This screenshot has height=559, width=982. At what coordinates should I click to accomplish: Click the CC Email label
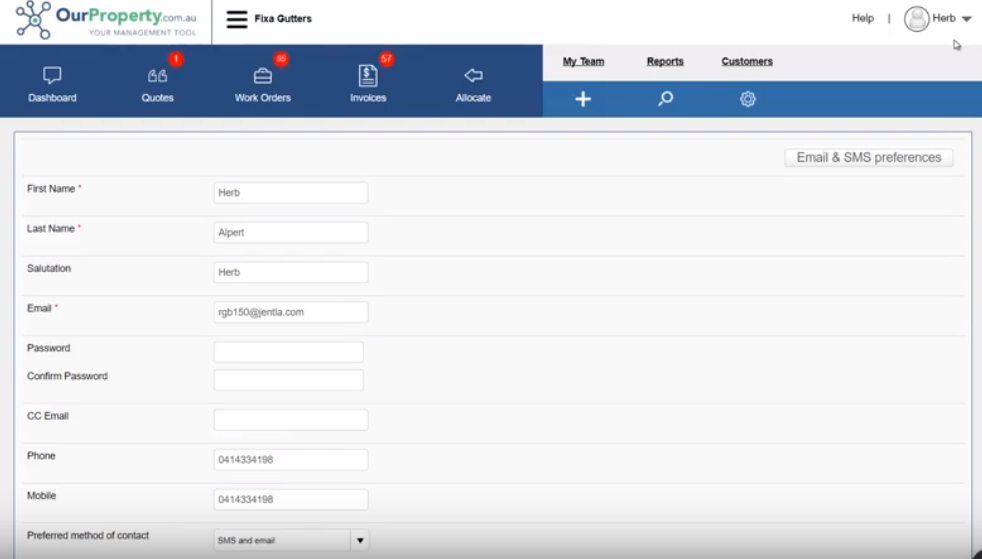click(48, 416)
